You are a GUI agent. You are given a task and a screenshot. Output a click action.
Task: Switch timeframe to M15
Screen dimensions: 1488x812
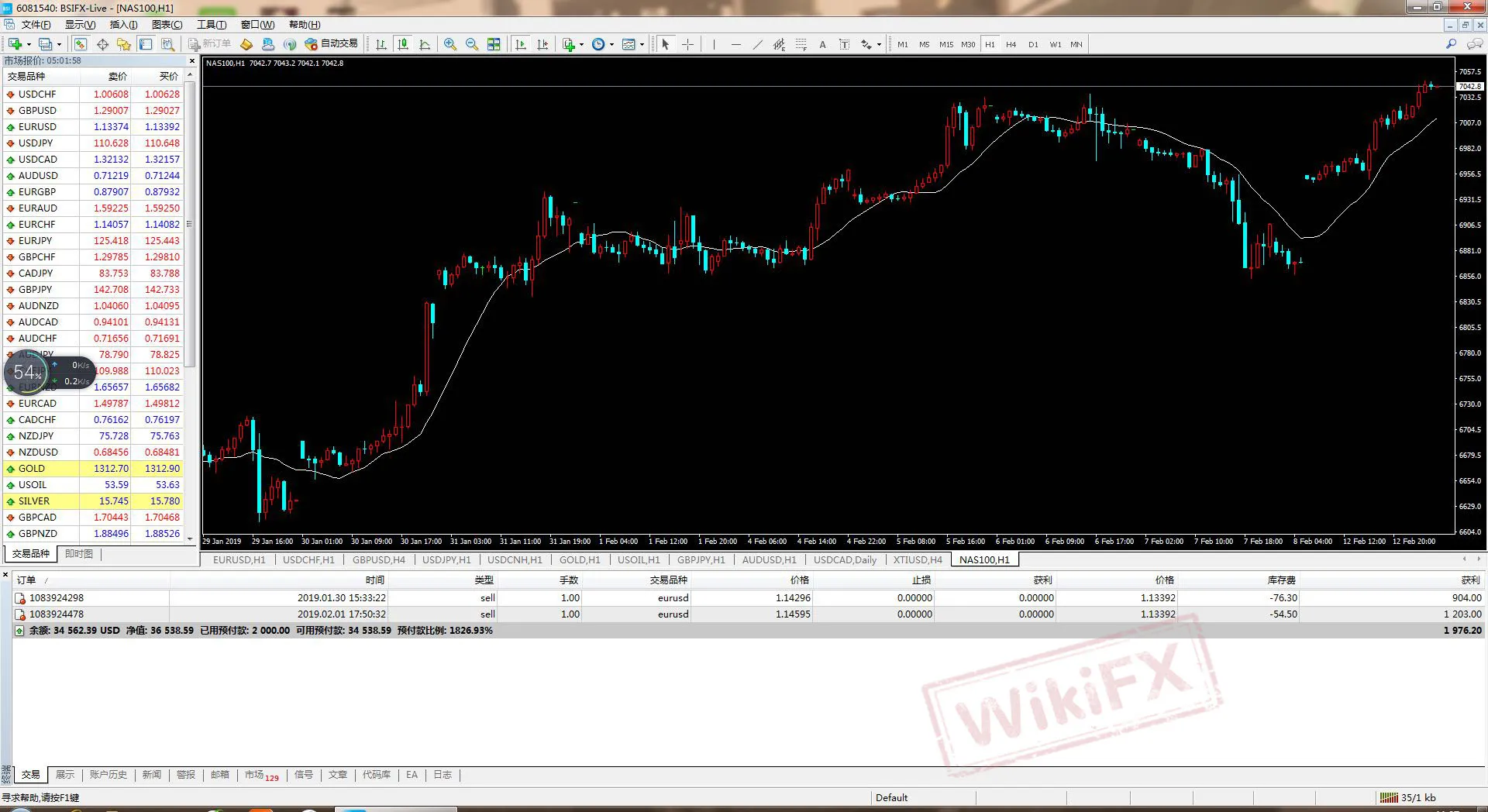pos(946,45)
